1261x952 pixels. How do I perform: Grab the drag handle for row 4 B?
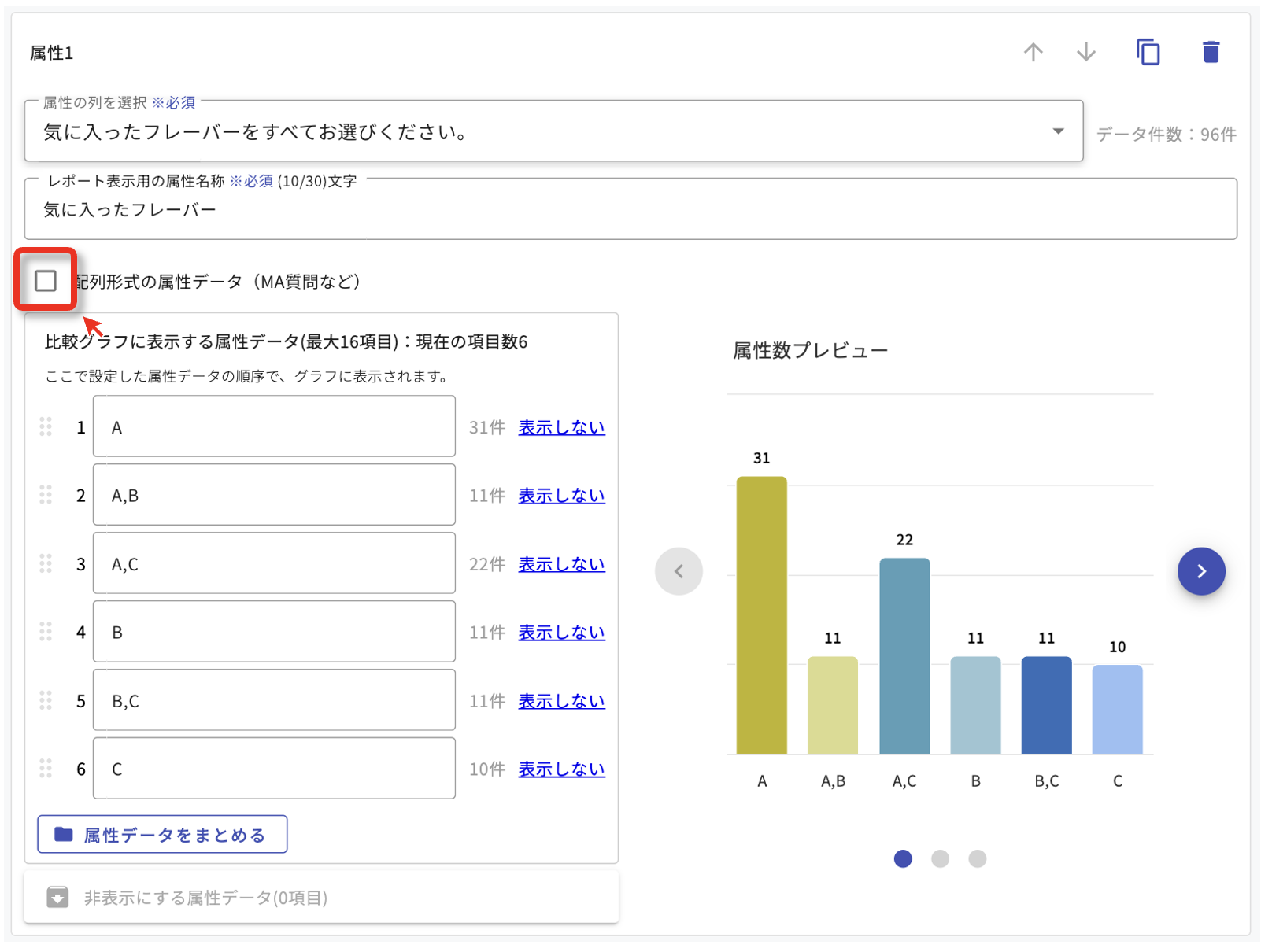tap(46, 632)
